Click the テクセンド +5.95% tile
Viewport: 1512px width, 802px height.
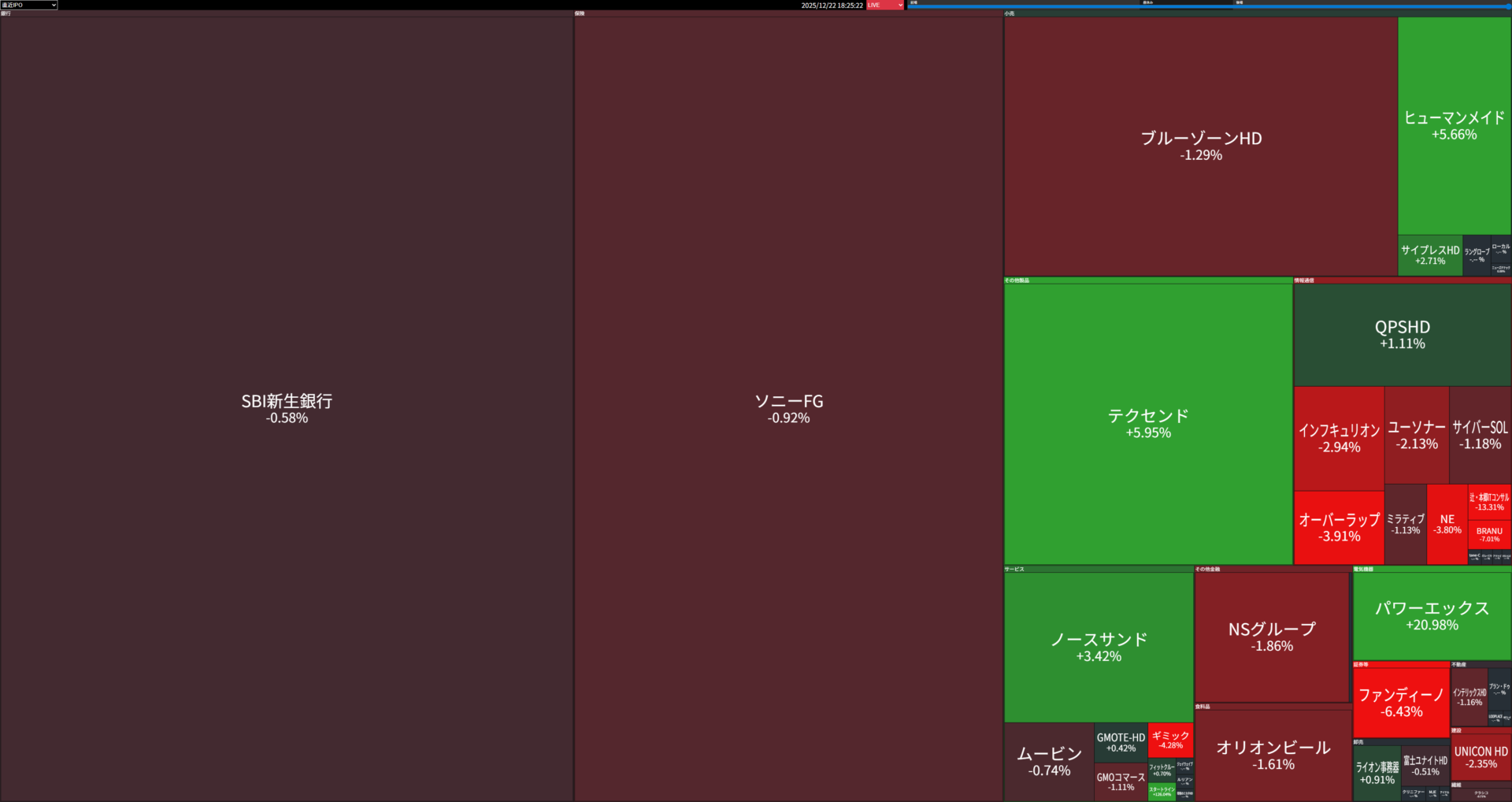coord(1147,423)
